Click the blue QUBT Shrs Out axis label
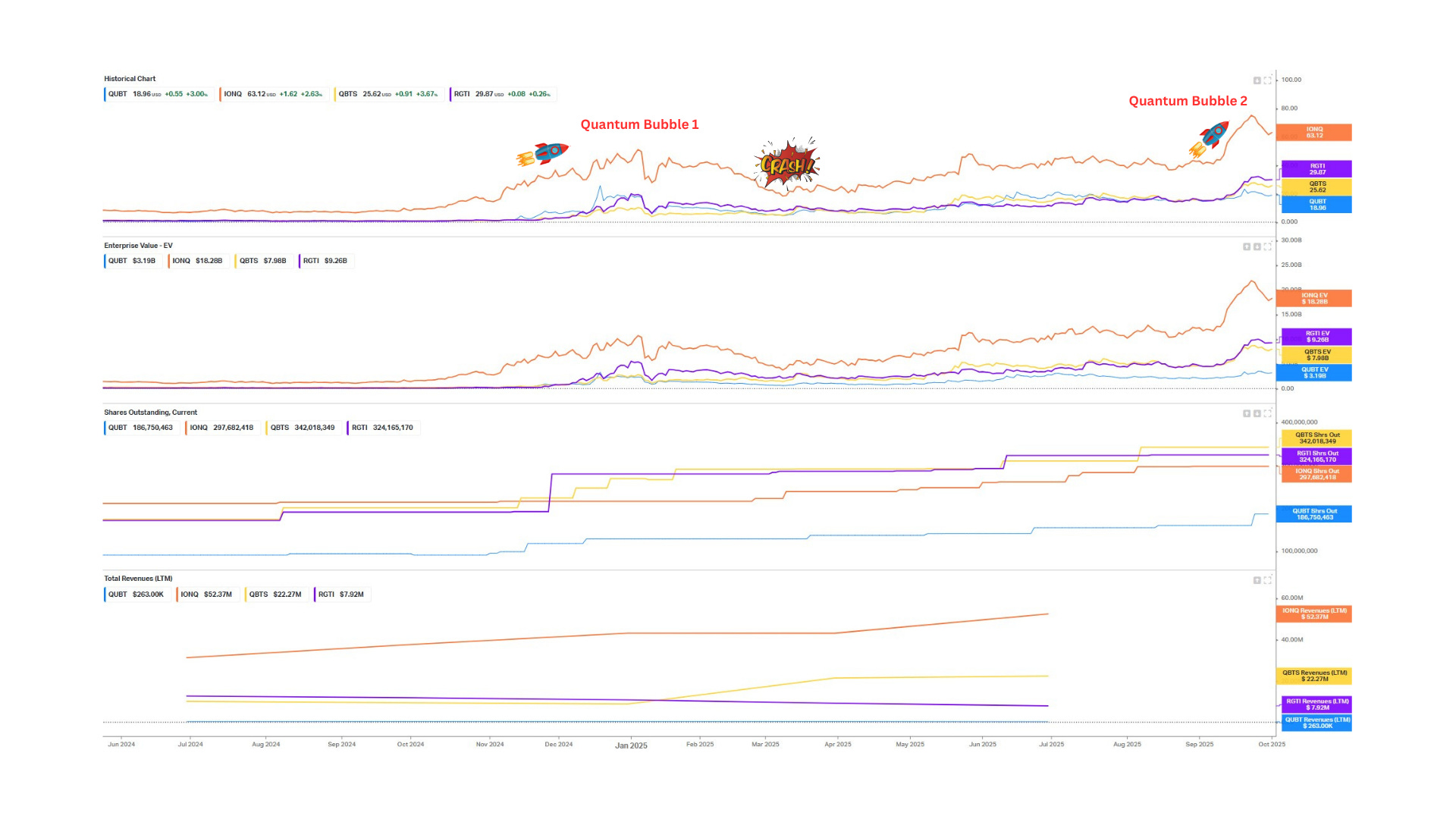The height and width of the screenshot is (819, 1456). point(1314,514)
